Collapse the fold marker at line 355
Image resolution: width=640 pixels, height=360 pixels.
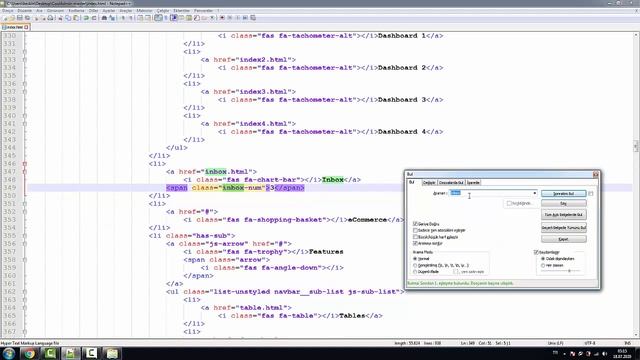coord(24,236)
